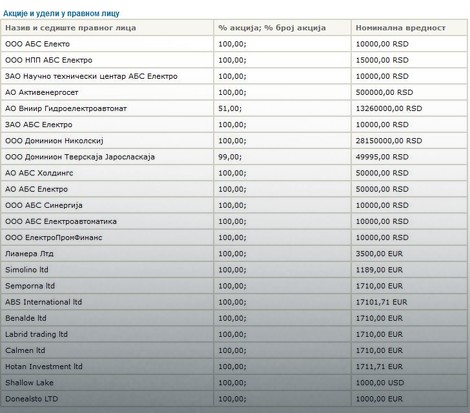This screenshot has width=470, height=413.
Task: Click the nominal value '28150000,00 RSD'
Action: (389, 141)
